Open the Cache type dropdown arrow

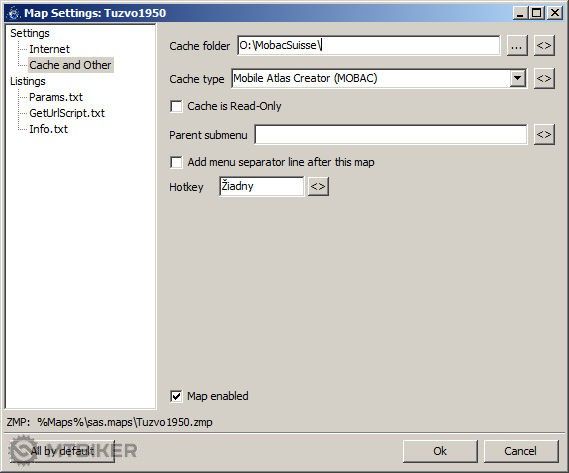coord(518,78)
